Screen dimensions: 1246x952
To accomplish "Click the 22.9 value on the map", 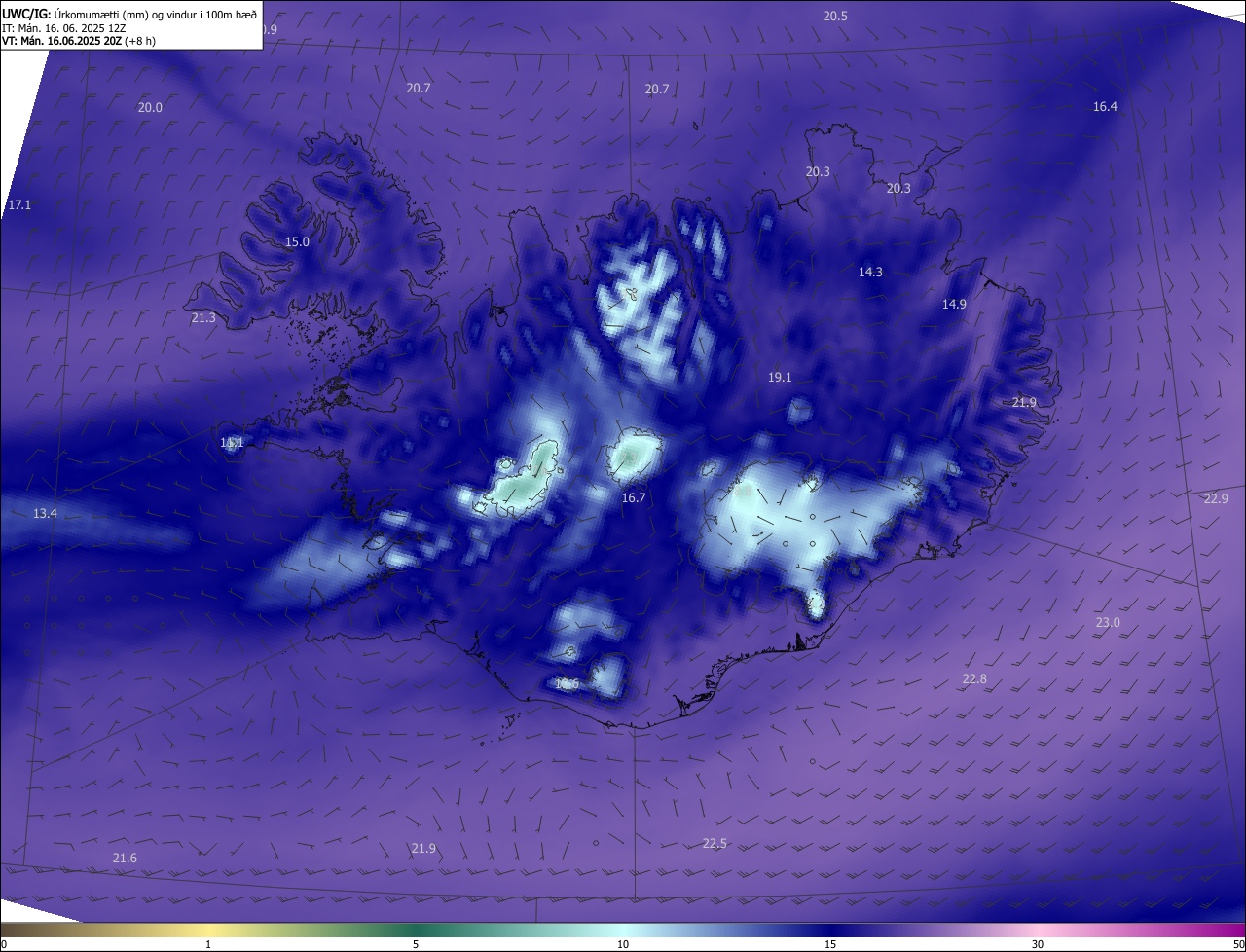I will click(x=1216, y=499).
